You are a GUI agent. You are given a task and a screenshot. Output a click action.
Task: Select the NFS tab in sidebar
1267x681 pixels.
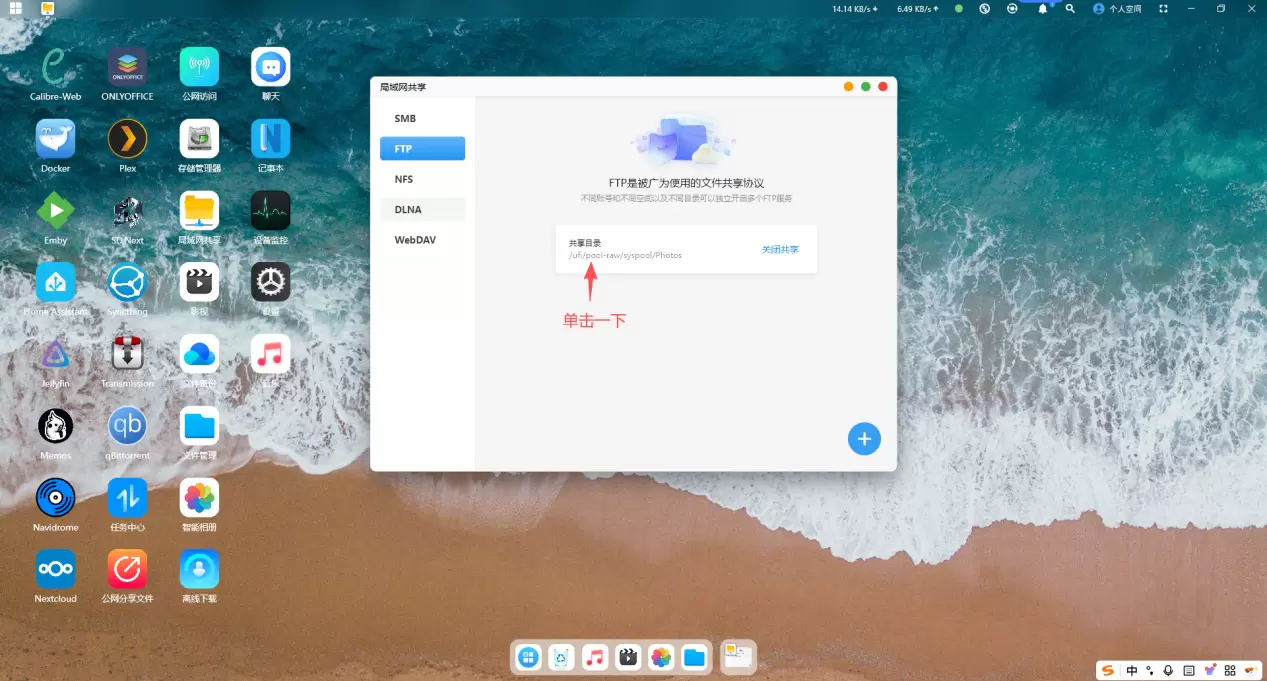click(404, 179)
